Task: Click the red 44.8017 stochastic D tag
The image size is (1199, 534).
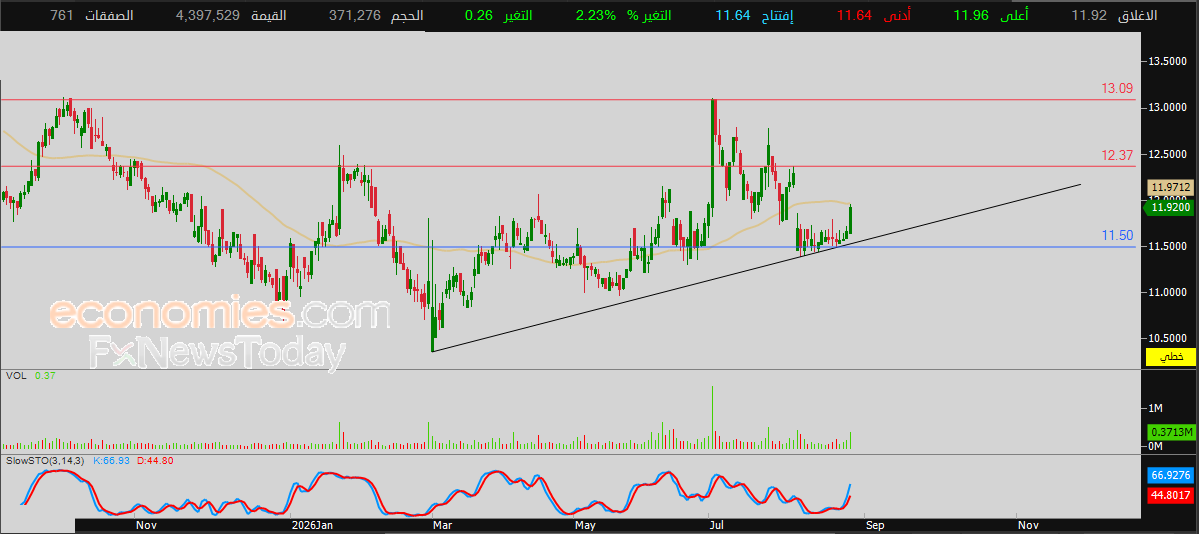Action: pyautogui.click(x=1171, y=495)
